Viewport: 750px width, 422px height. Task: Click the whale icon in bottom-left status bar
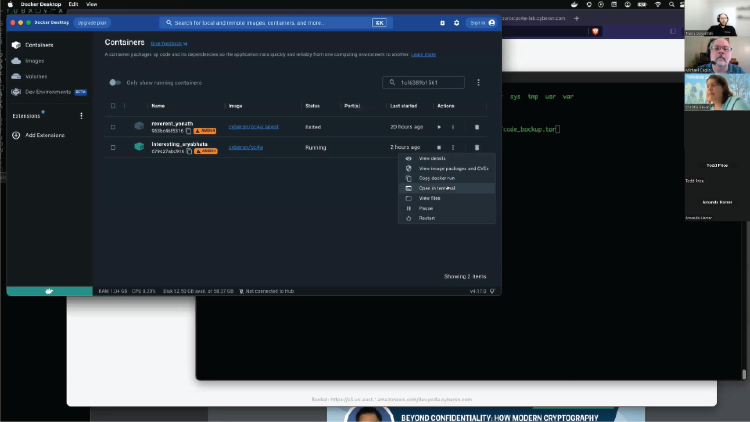(x=49, y=291)
